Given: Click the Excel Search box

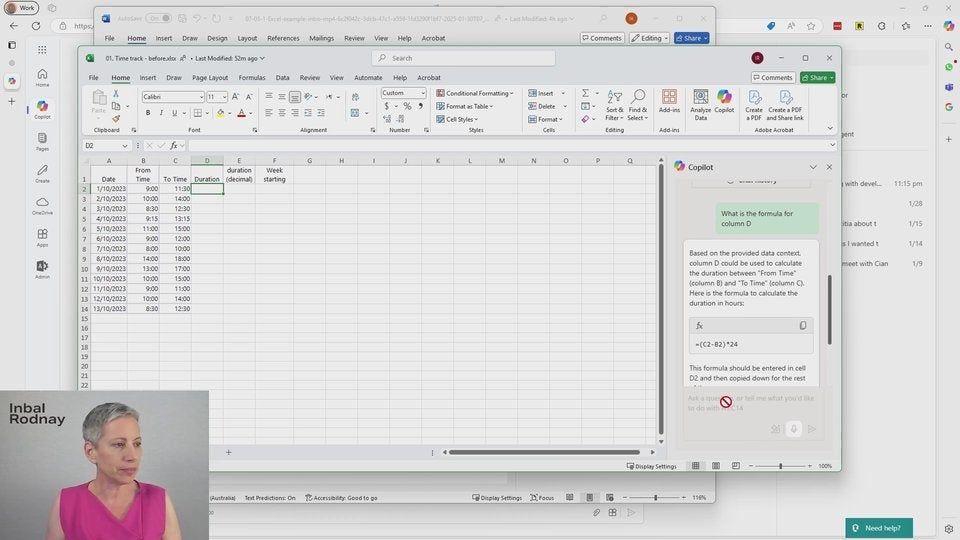Looking at the screenshot, I should pyautogui.click(x=463, y=58).
